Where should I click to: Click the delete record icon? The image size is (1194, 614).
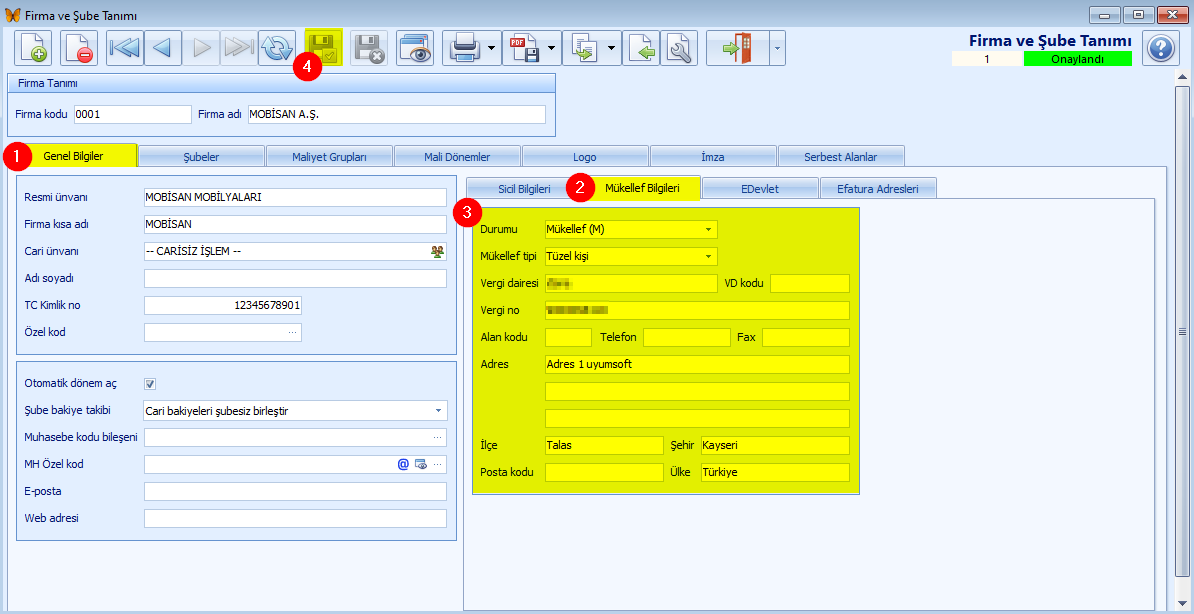[x=79, y=49]
